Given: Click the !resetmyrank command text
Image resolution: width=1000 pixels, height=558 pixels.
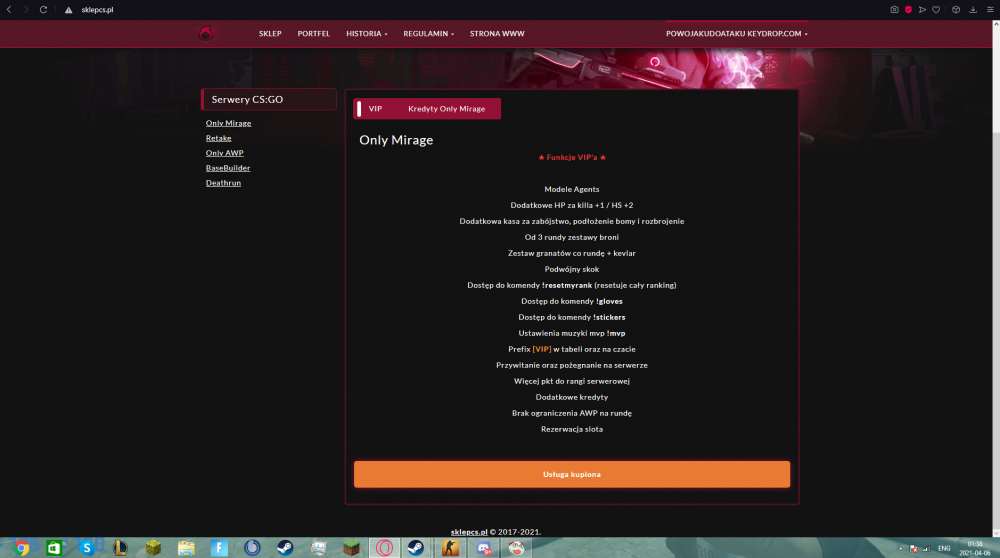Looking at the screenshot, I should [567, 285].
